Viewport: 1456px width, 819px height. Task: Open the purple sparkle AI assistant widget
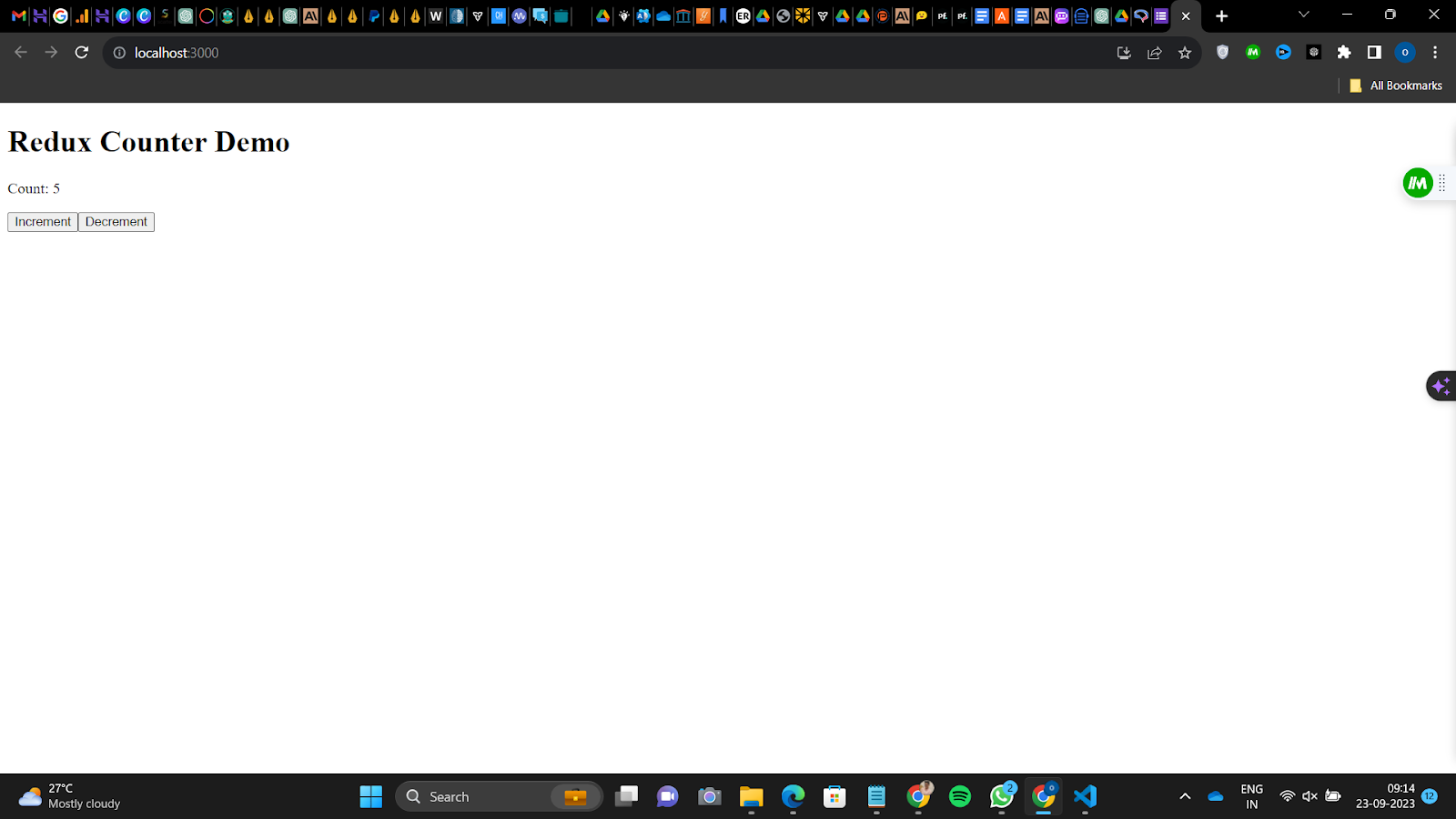(1441, 387)
